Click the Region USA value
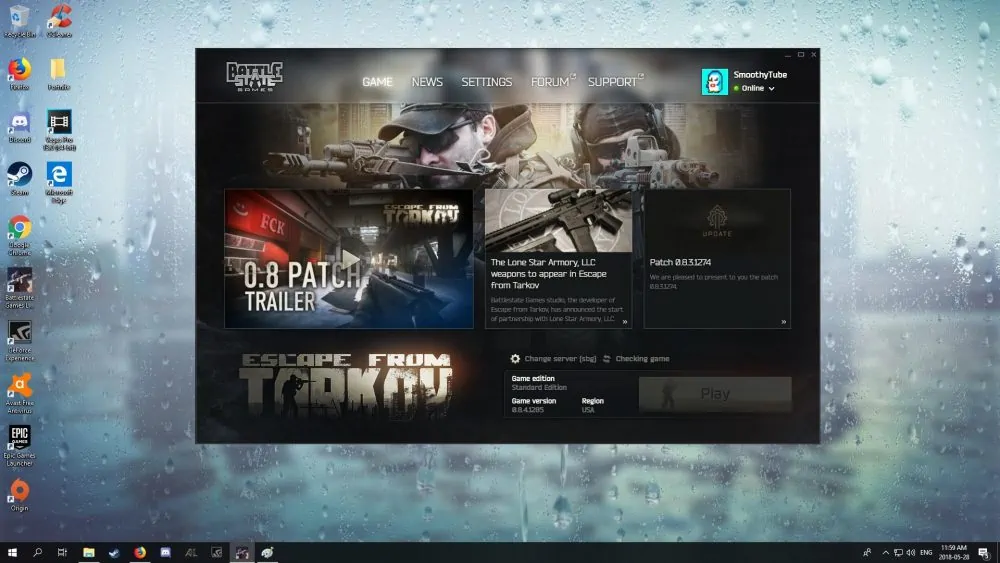The image size is (1000, 563). [x=588, y=410]
